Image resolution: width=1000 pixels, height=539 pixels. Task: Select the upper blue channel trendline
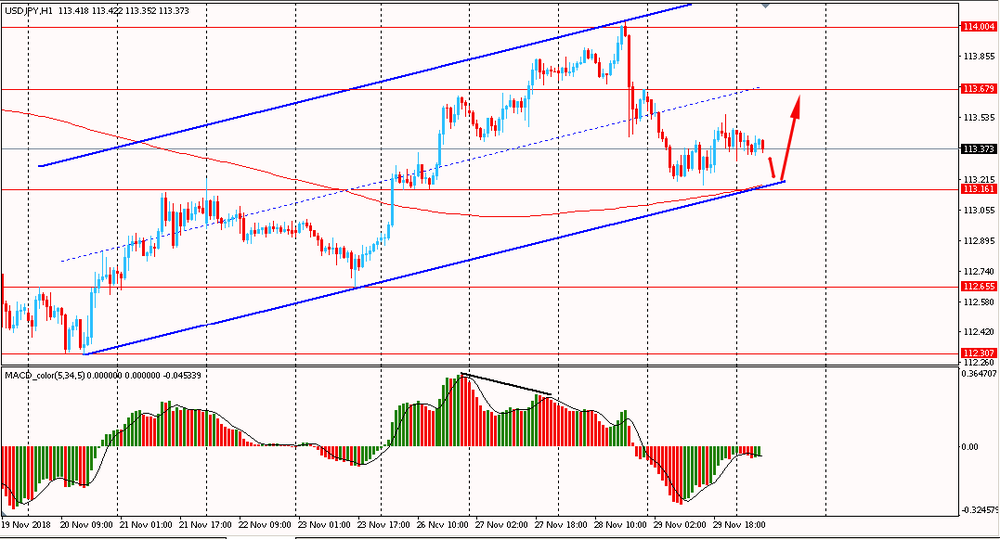pos(365,85)
